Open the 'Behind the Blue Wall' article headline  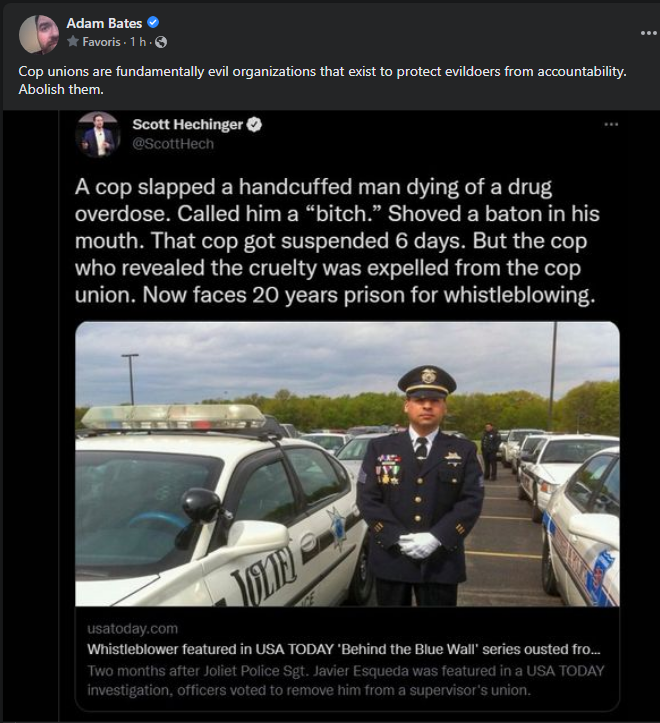(344, 649)
